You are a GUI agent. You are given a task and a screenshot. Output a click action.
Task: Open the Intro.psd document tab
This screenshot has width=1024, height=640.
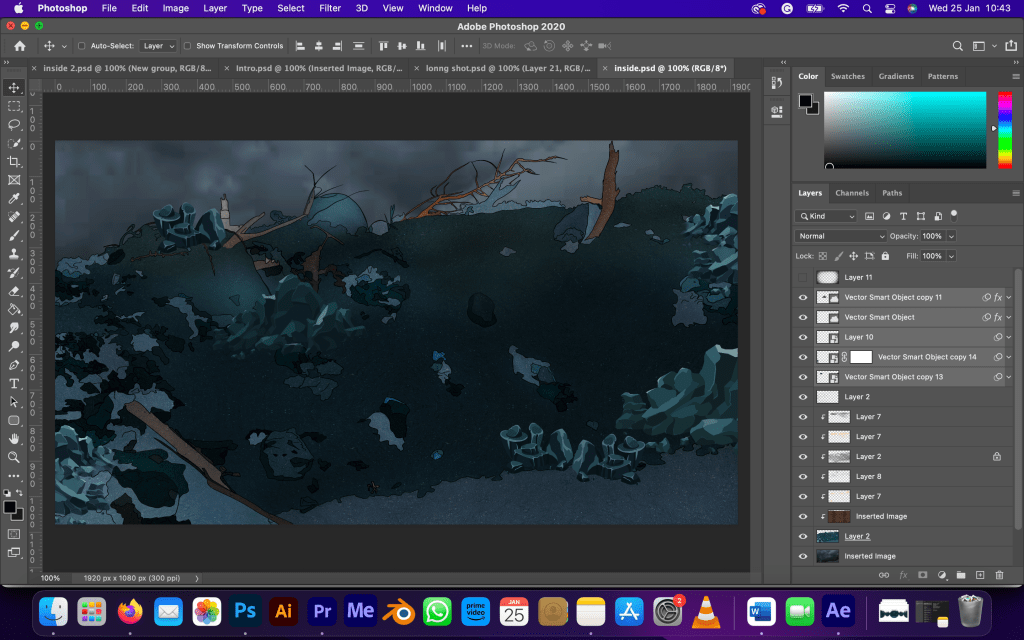[x=317, y=68]
